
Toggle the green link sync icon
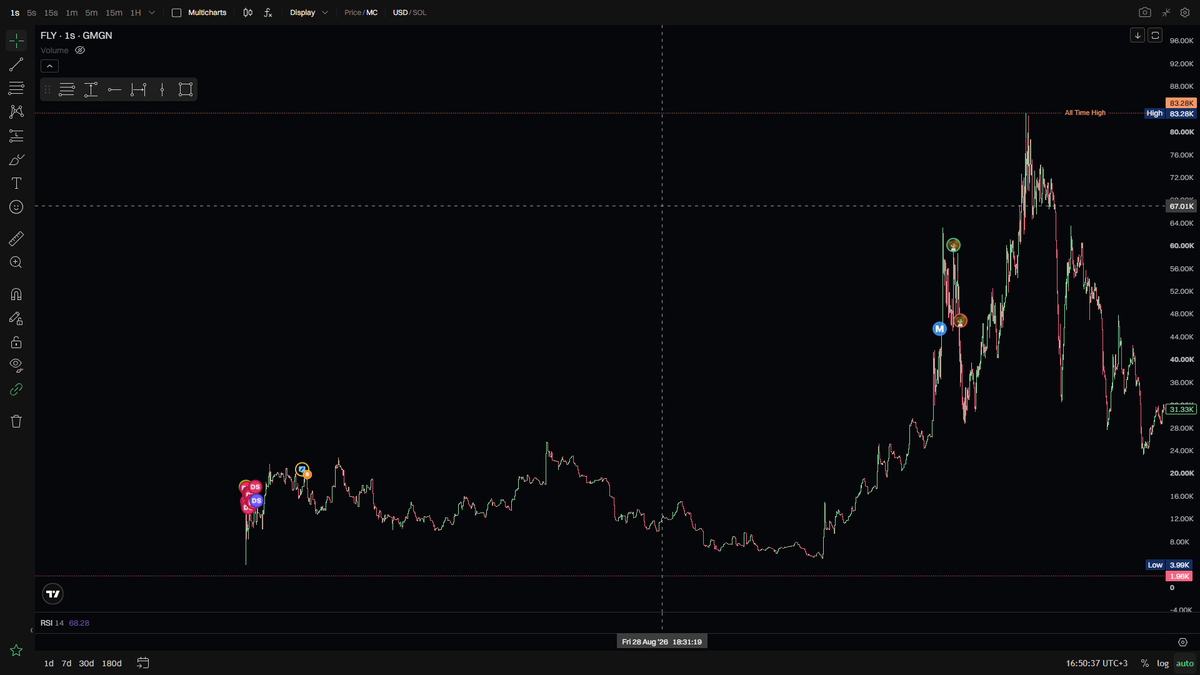(x=16, y=390)
